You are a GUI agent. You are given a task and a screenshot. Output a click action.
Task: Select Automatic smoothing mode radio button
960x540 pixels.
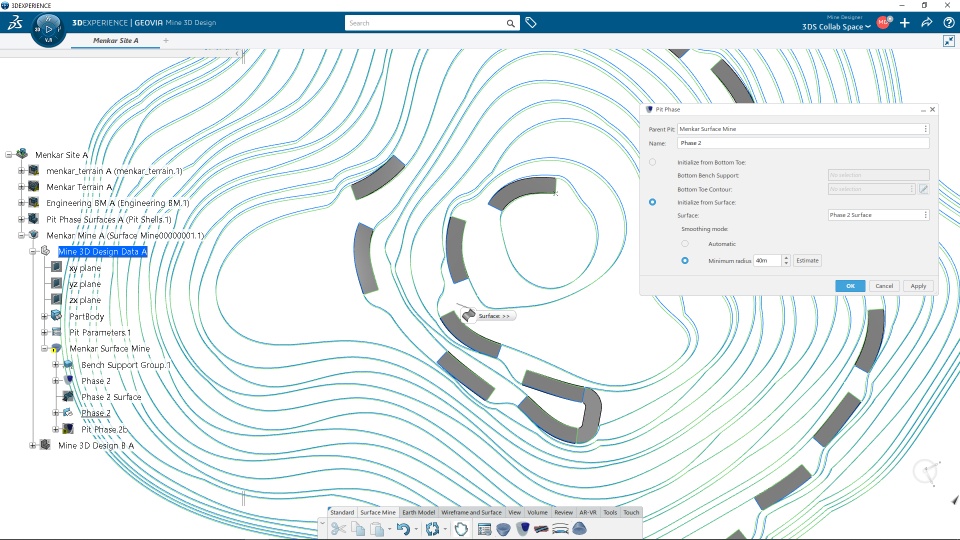pyautogui.click(x=684, y=244)
